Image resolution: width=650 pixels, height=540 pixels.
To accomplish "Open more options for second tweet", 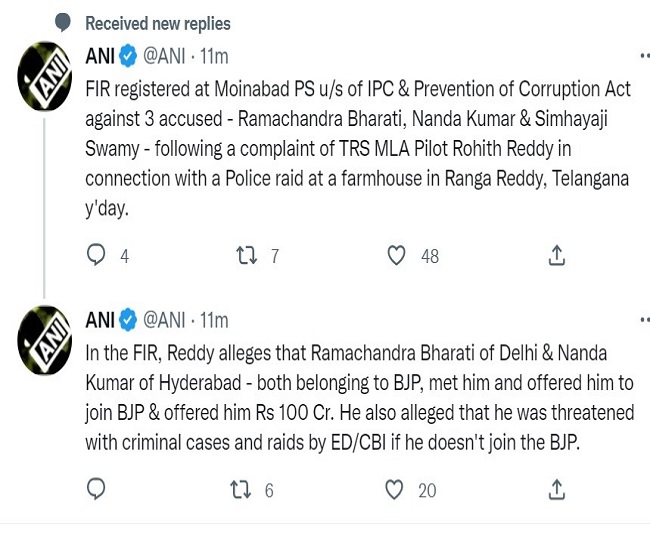I will tap(643, 320).
